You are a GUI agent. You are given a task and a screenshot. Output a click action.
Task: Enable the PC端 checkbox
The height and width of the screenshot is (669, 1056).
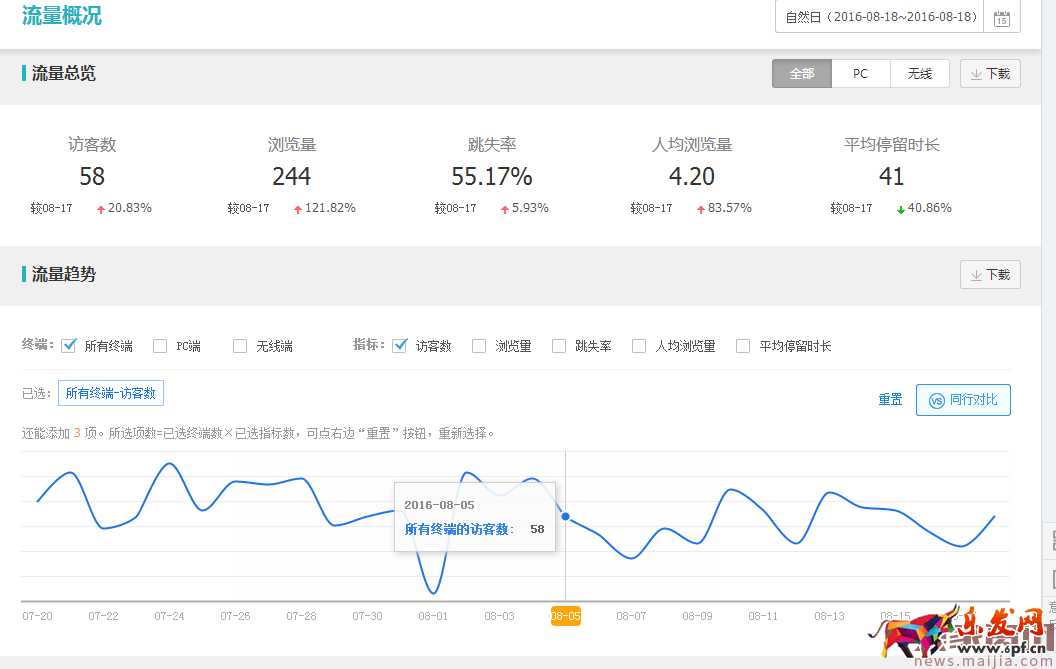160,346
